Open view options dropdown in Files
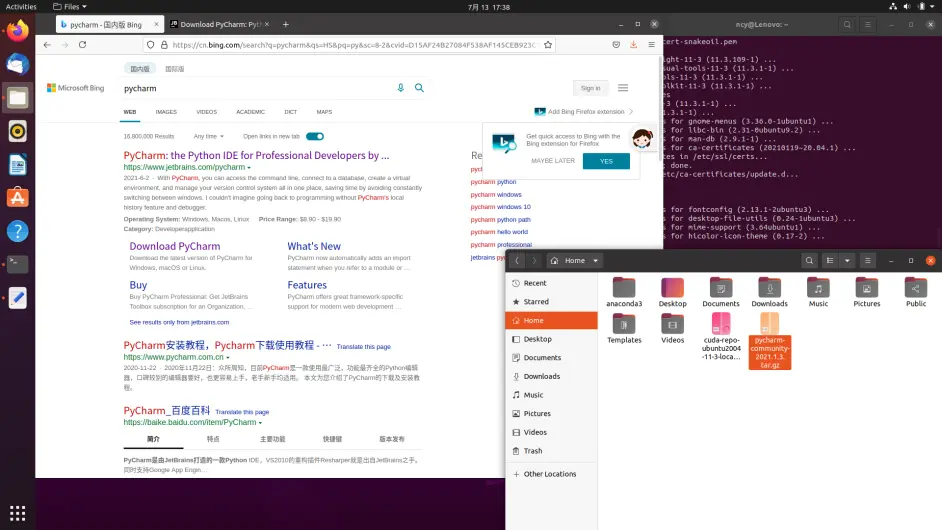942x530 pixels. pos(847,260)
